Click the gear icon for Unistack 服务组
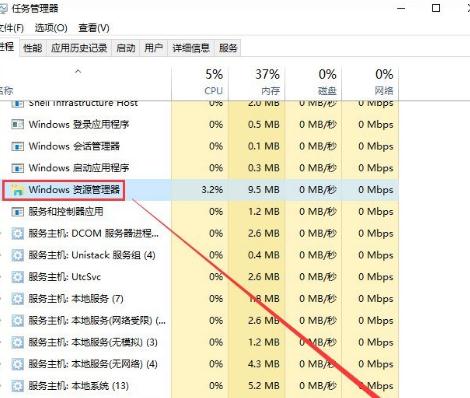The width and height of the screenshot is (470, 398). [17, 255]
